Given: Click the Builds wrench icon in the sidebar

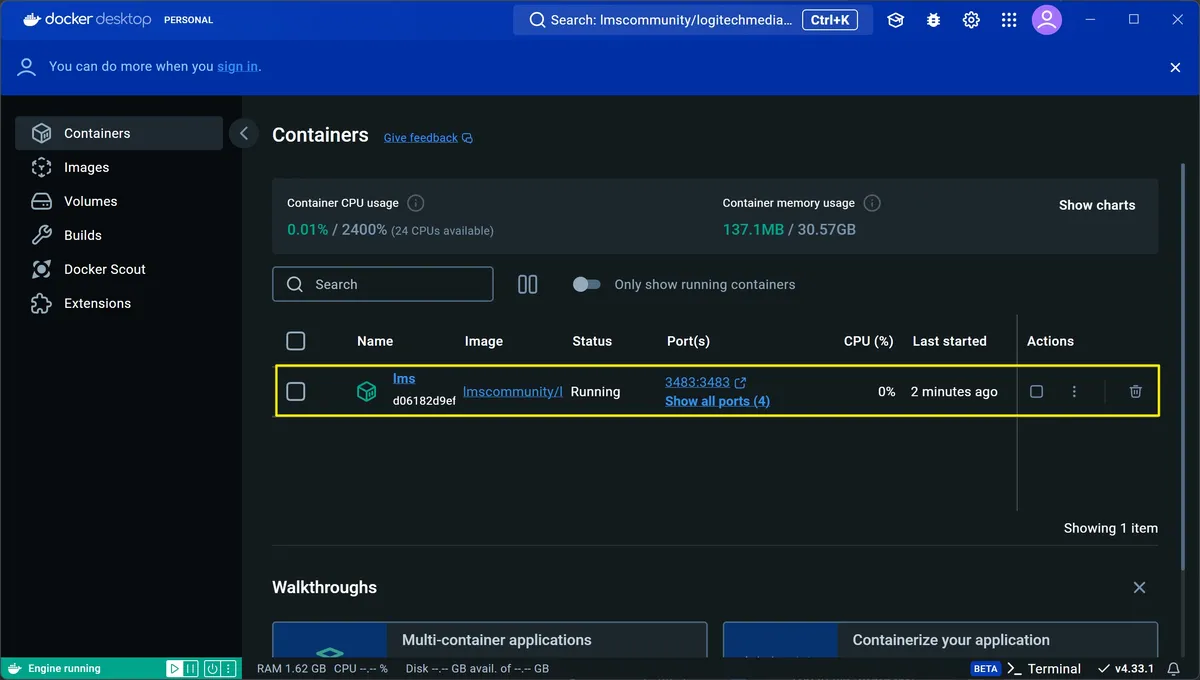Looking at the screenshot, I should [x=42, y=235].
